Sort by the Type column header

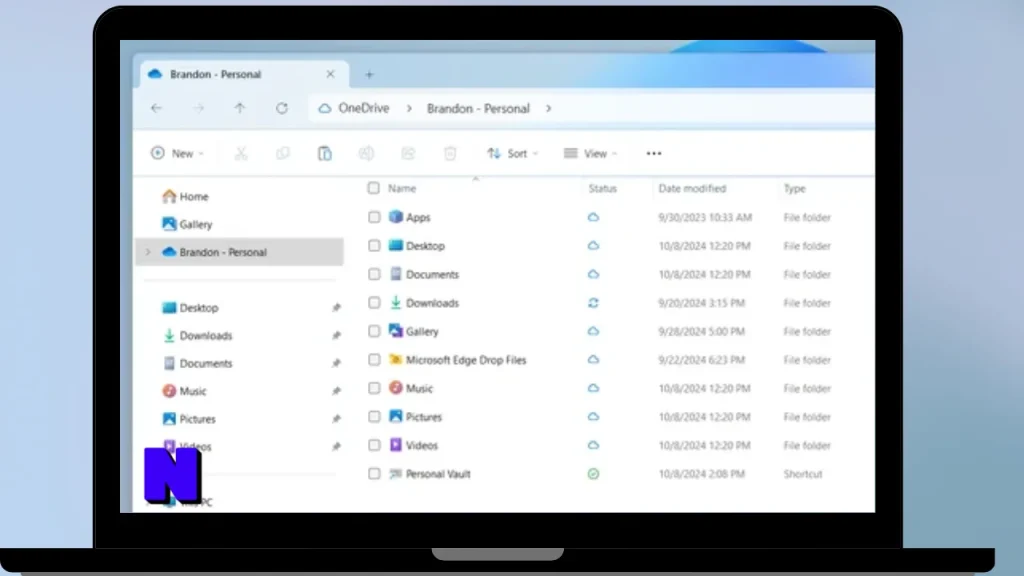click(795, 188)
